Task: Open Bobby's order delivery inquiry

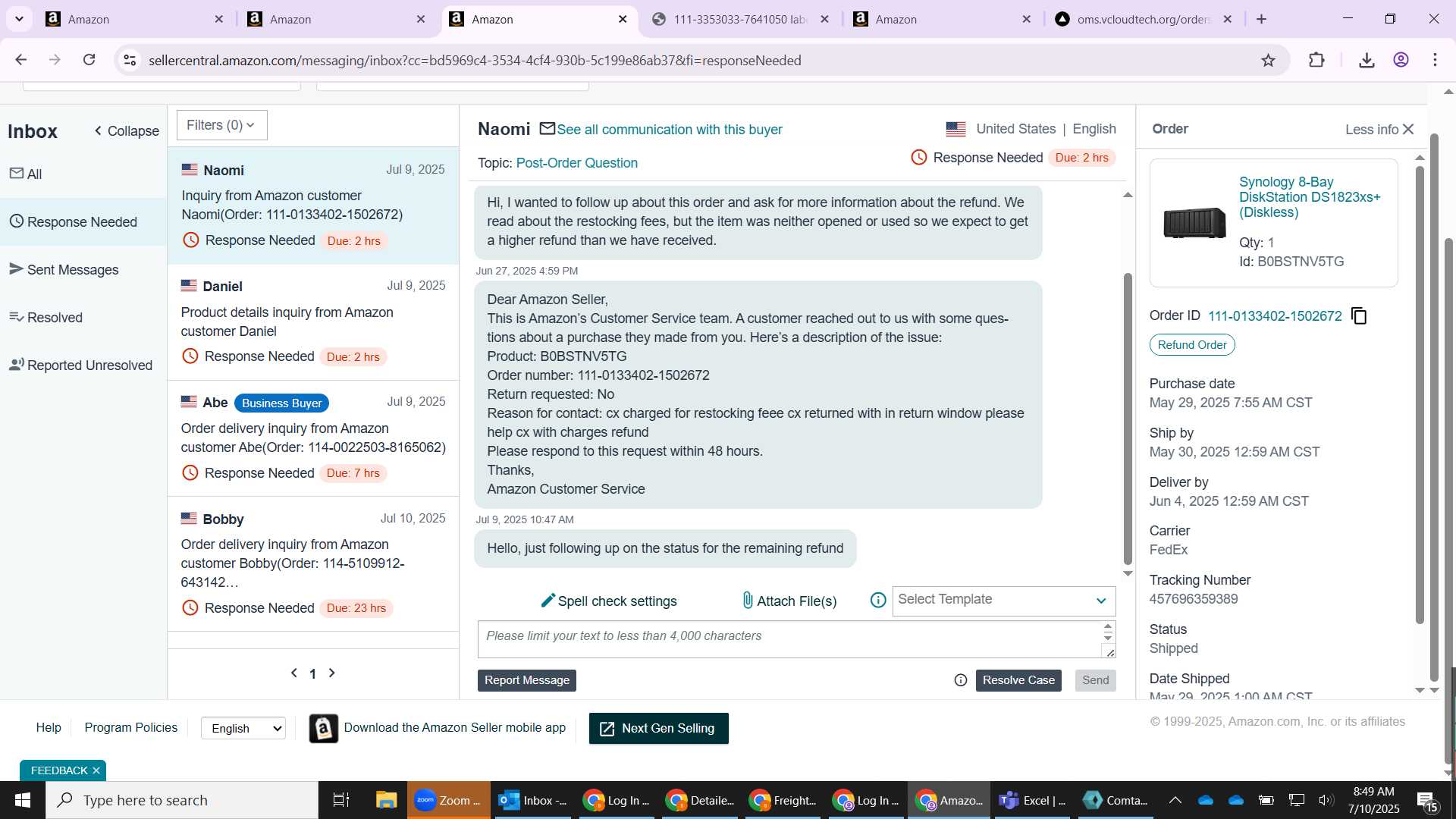Action: tap(313, 563)
